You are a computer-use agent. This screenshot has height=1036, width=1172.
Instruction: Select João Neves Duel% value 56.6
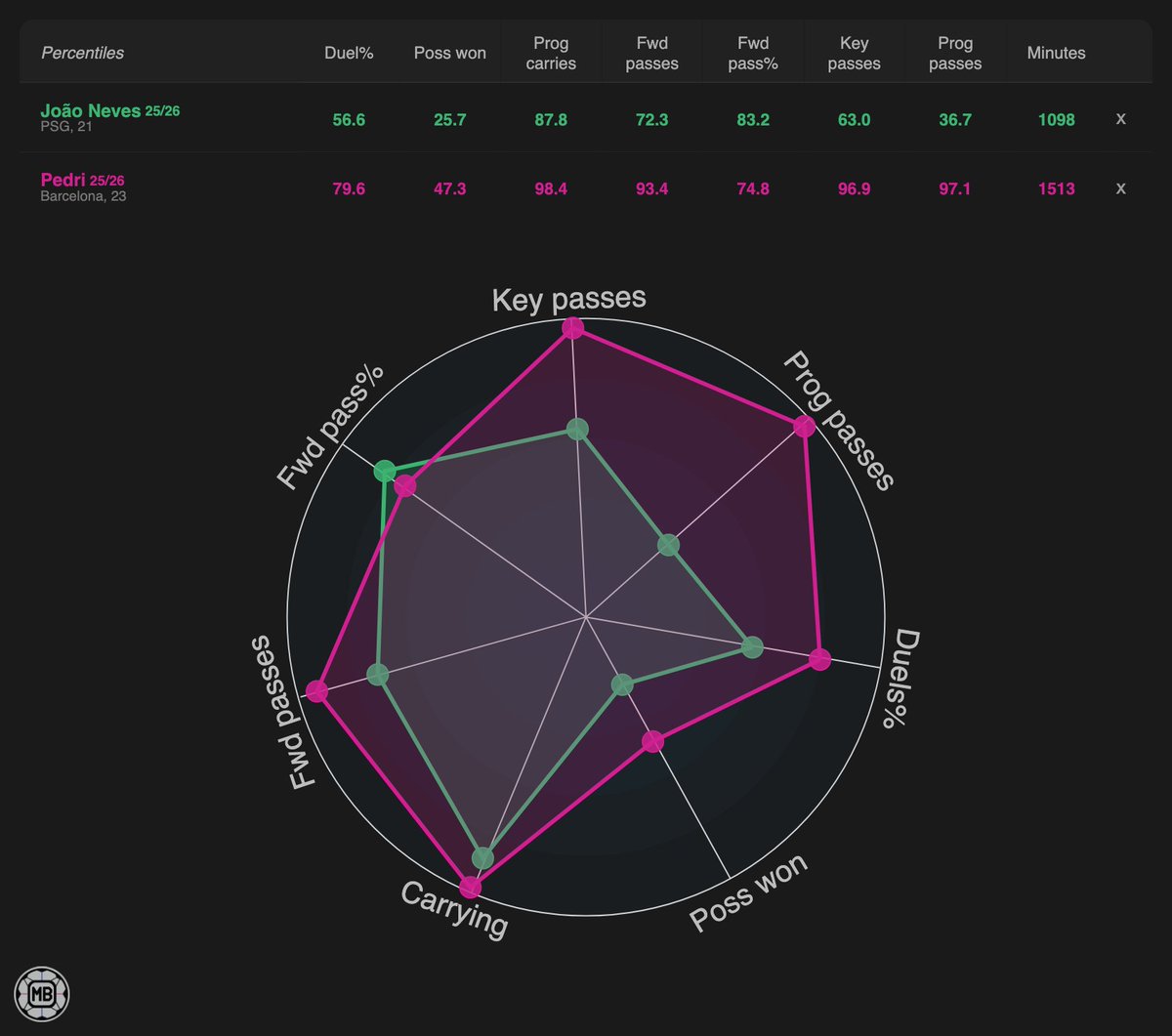(x=350, y=119)
